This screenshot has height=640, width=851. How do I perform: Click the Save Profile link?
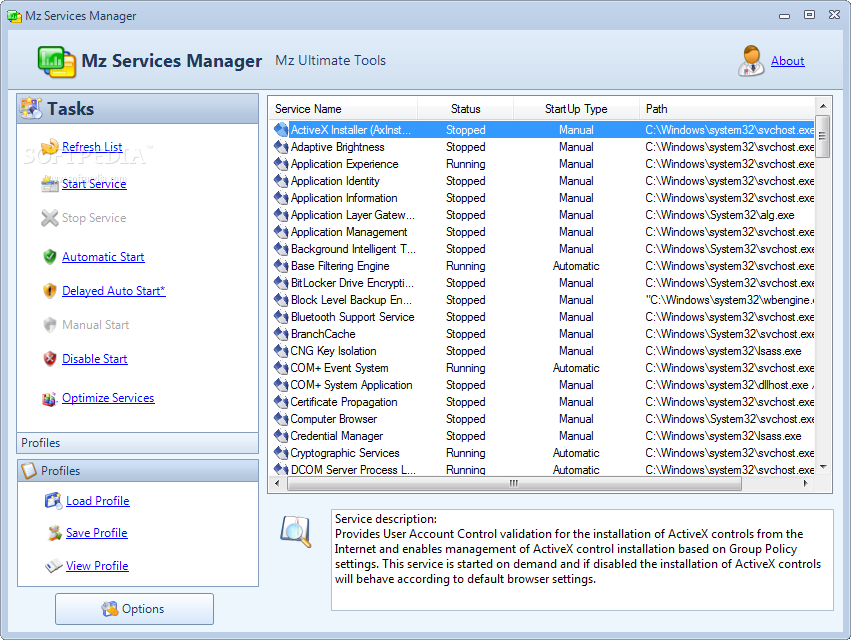click(x=97, y=533)
